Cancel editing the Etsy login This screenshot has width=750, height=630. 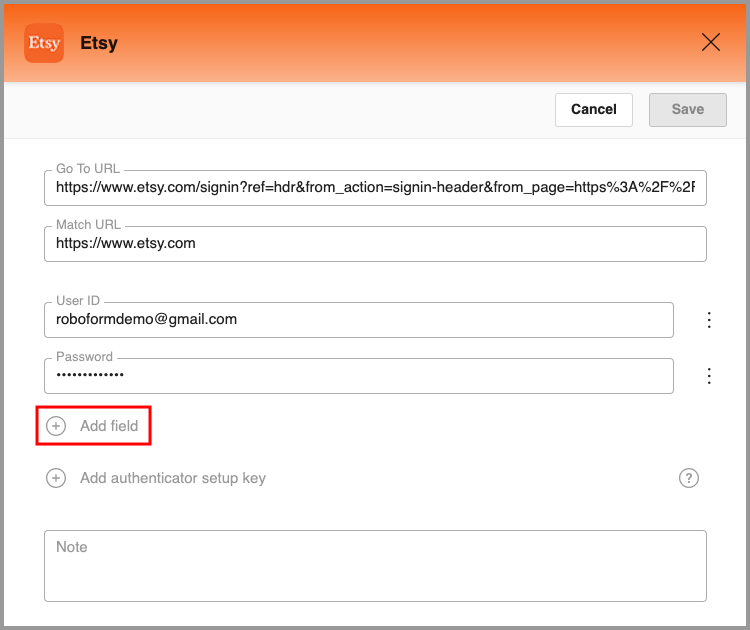pos(594,110)
